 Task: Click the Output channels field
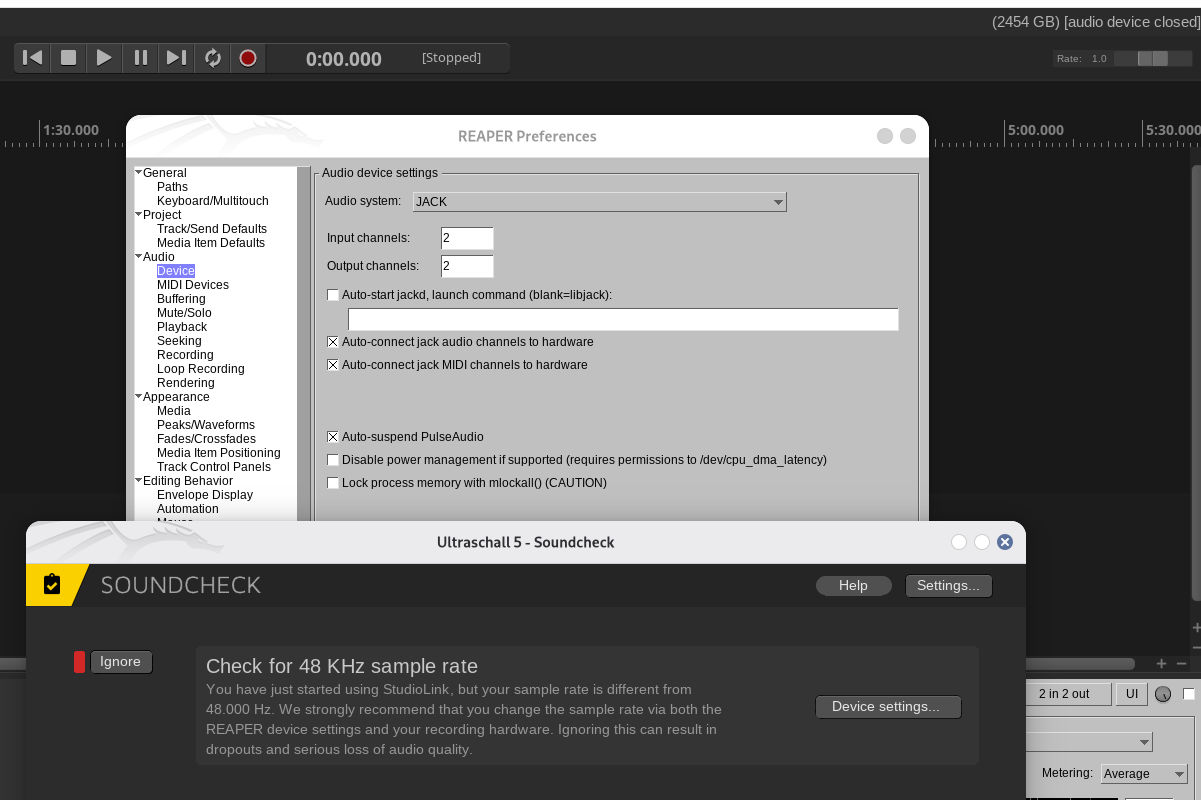467,266
